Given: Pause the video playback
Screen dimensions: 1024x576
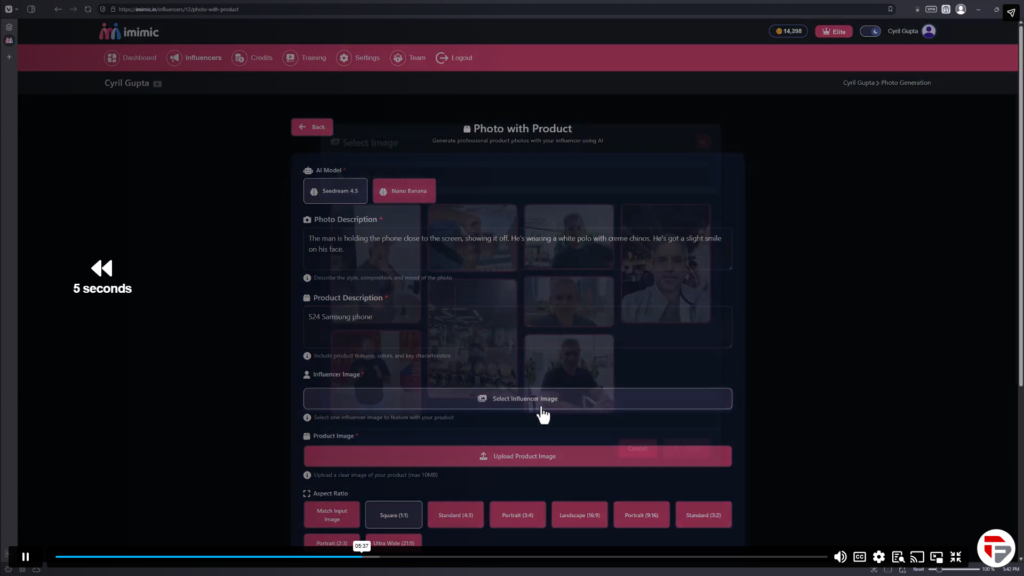Looking at the screenshot, I should [x=25, y=557].
